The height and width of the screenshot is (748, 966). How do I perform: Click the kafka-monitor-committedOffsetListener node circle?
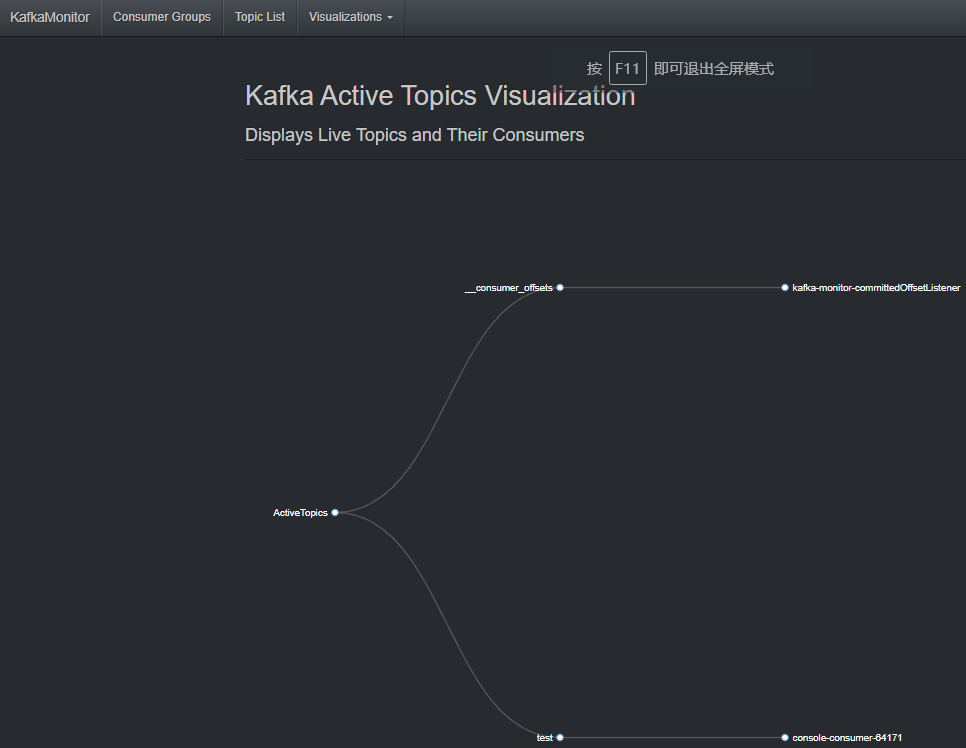785,288
